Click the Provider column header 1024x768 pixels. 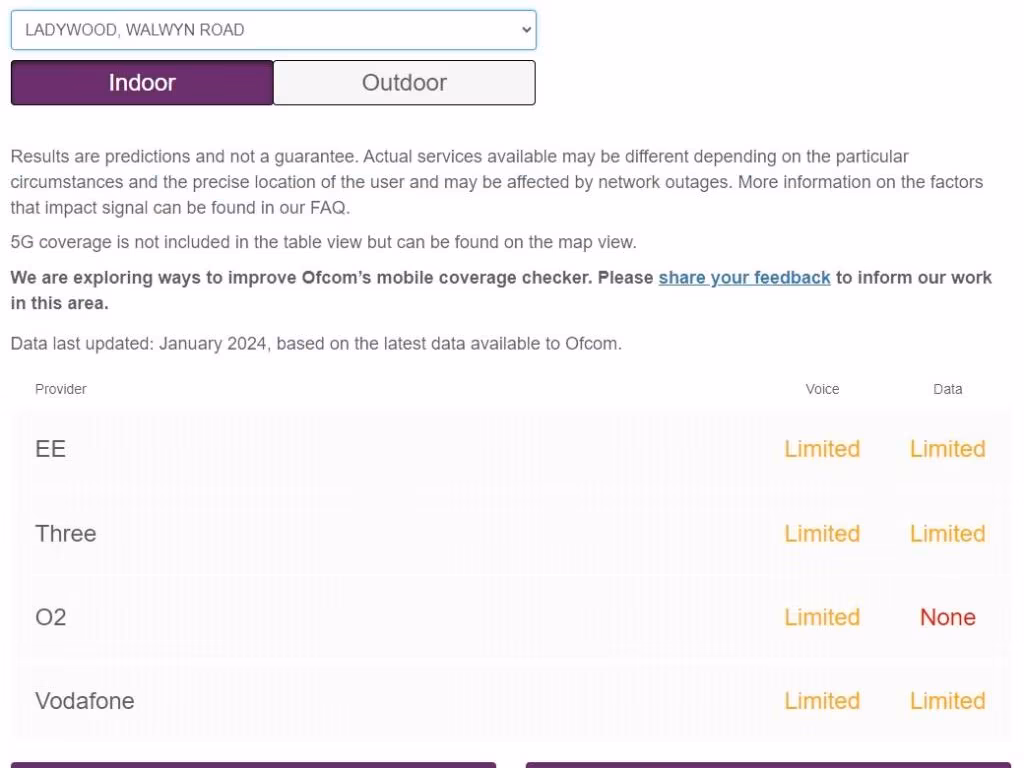(61, 389)
